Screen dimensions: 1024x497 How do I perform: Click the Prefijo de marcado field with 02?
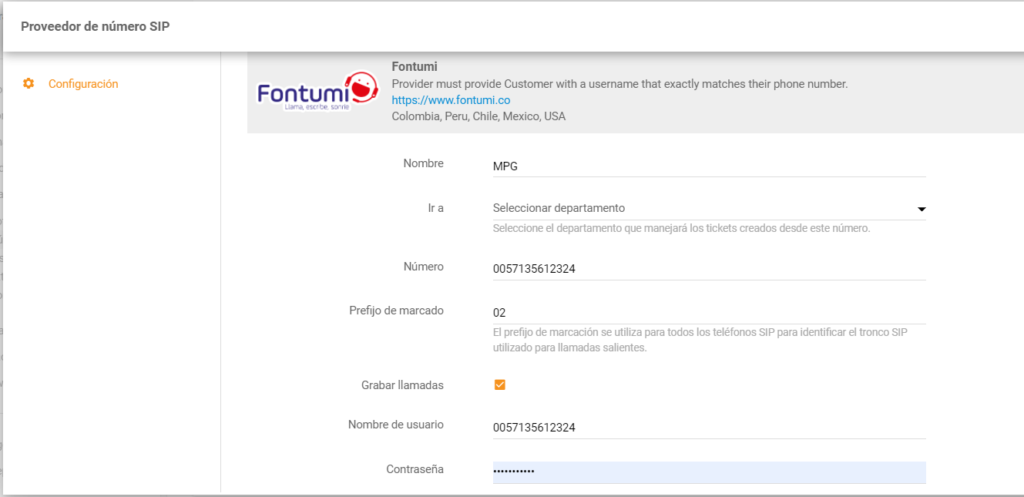point(708,313)
